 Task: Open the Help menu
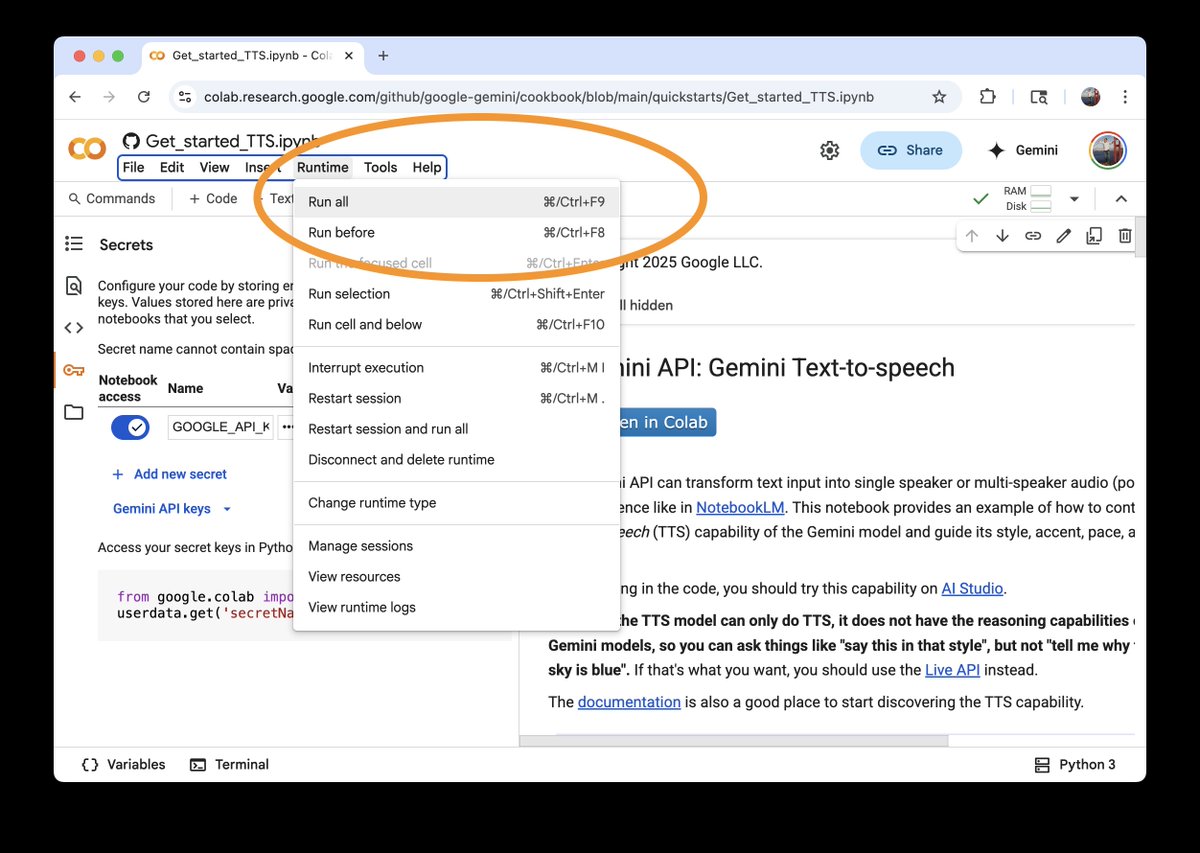point(427,167)
